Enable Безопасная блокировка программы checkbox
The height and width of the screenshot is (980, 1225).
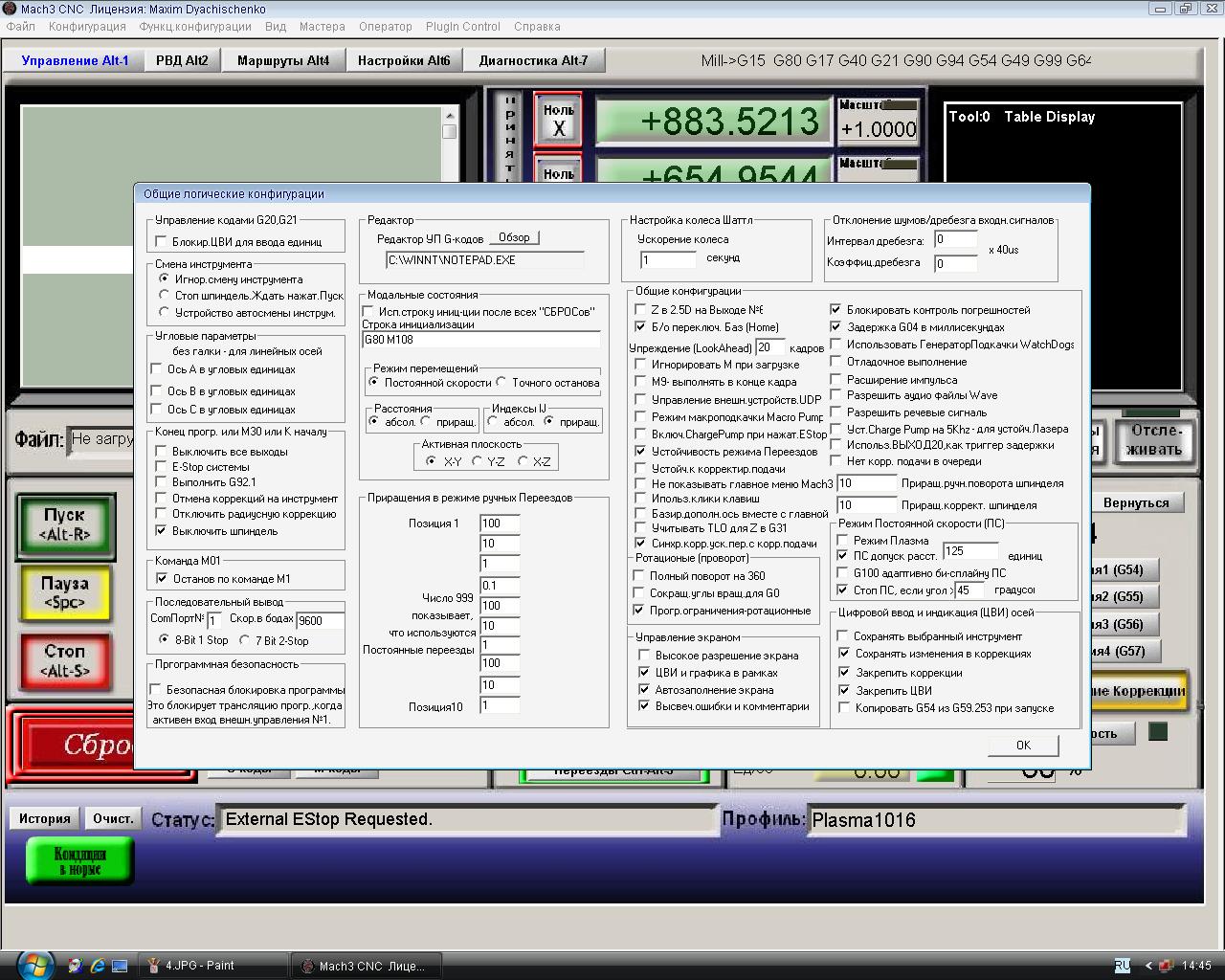(156, 689)
